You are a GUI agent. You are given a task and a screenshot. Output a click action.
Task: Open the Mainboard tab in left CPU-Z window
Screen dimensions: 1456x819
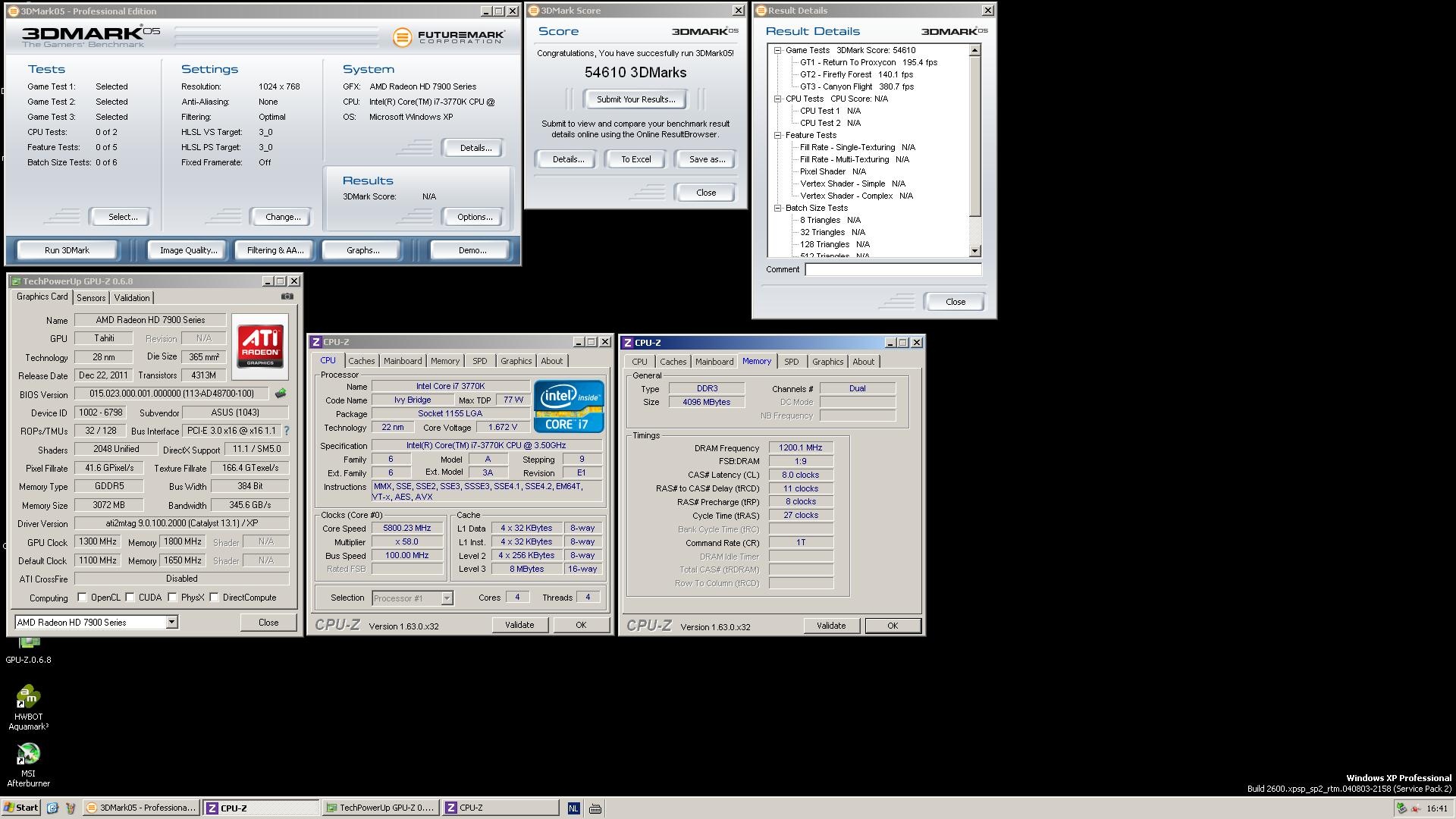[x=402, y=361]
